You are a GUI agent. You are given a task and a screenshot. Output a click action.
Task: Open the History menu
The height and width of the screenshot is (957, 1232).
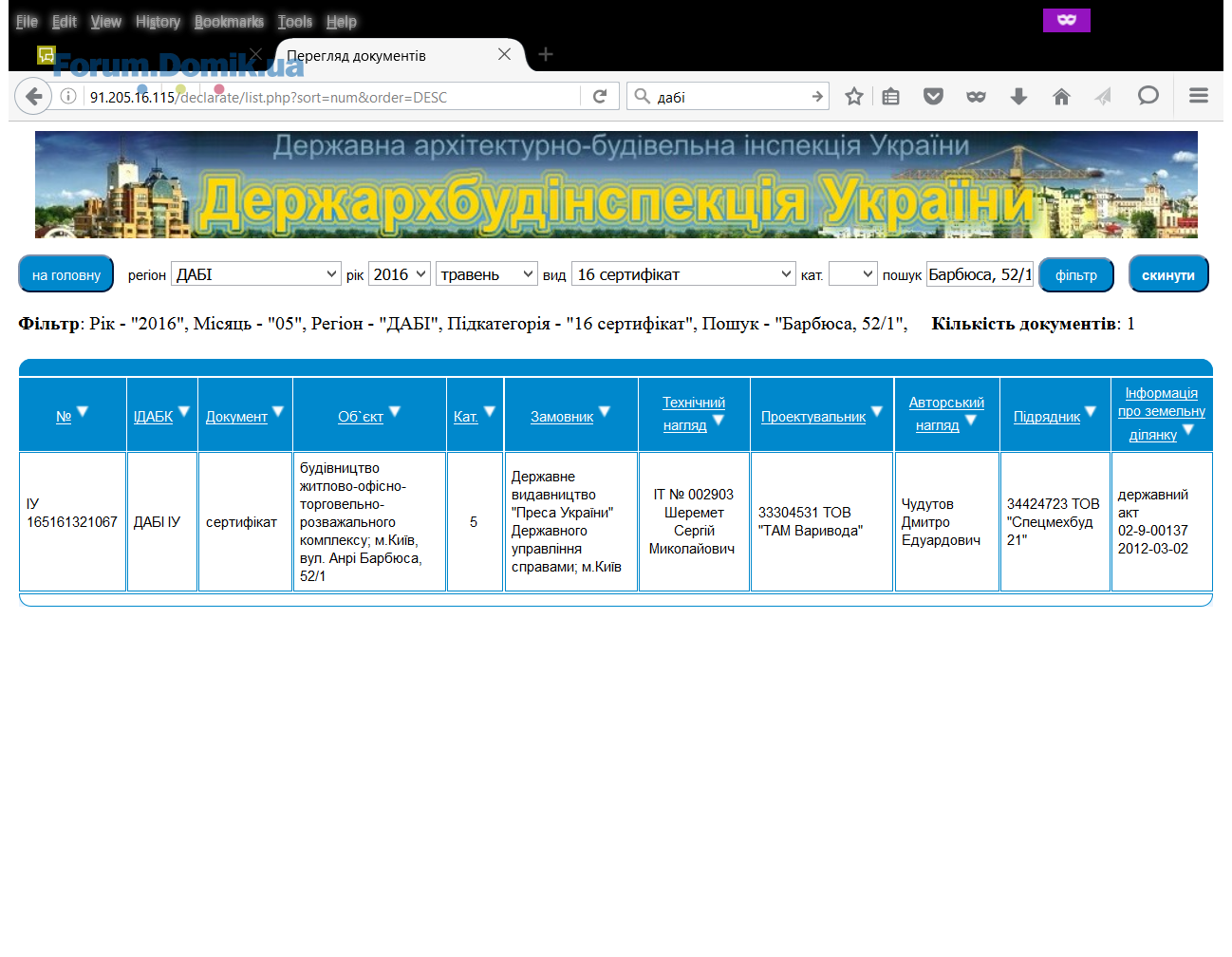pyautogui.click(x=158, y=21)
